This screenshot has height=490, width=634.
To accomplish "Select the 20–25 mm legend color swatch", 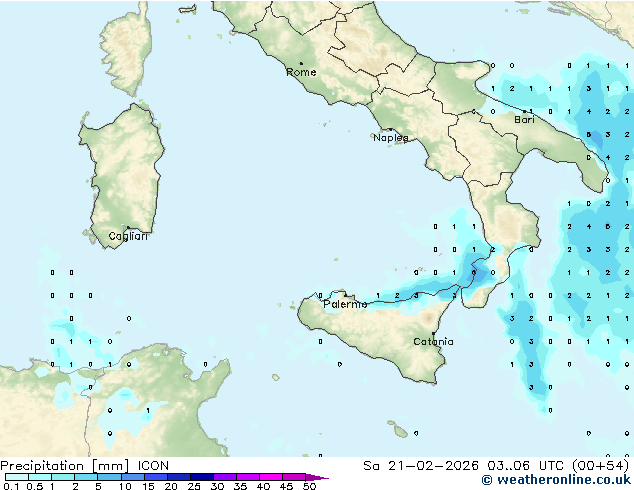I will click(178, 477).
